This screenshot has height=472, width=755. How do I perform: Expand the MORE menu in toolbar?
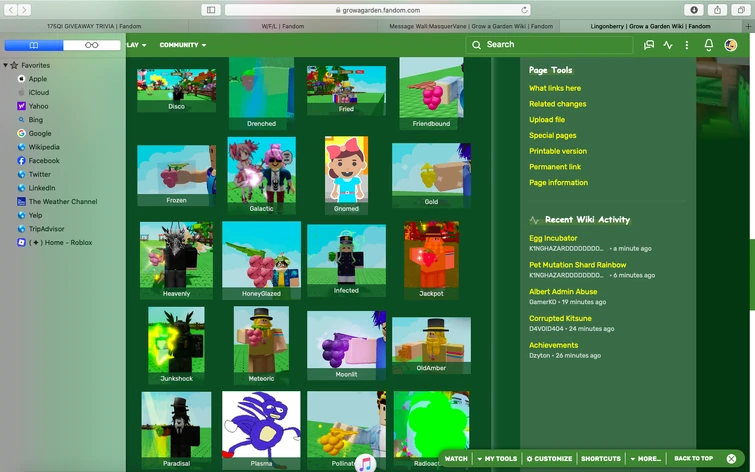pos(646,459)
